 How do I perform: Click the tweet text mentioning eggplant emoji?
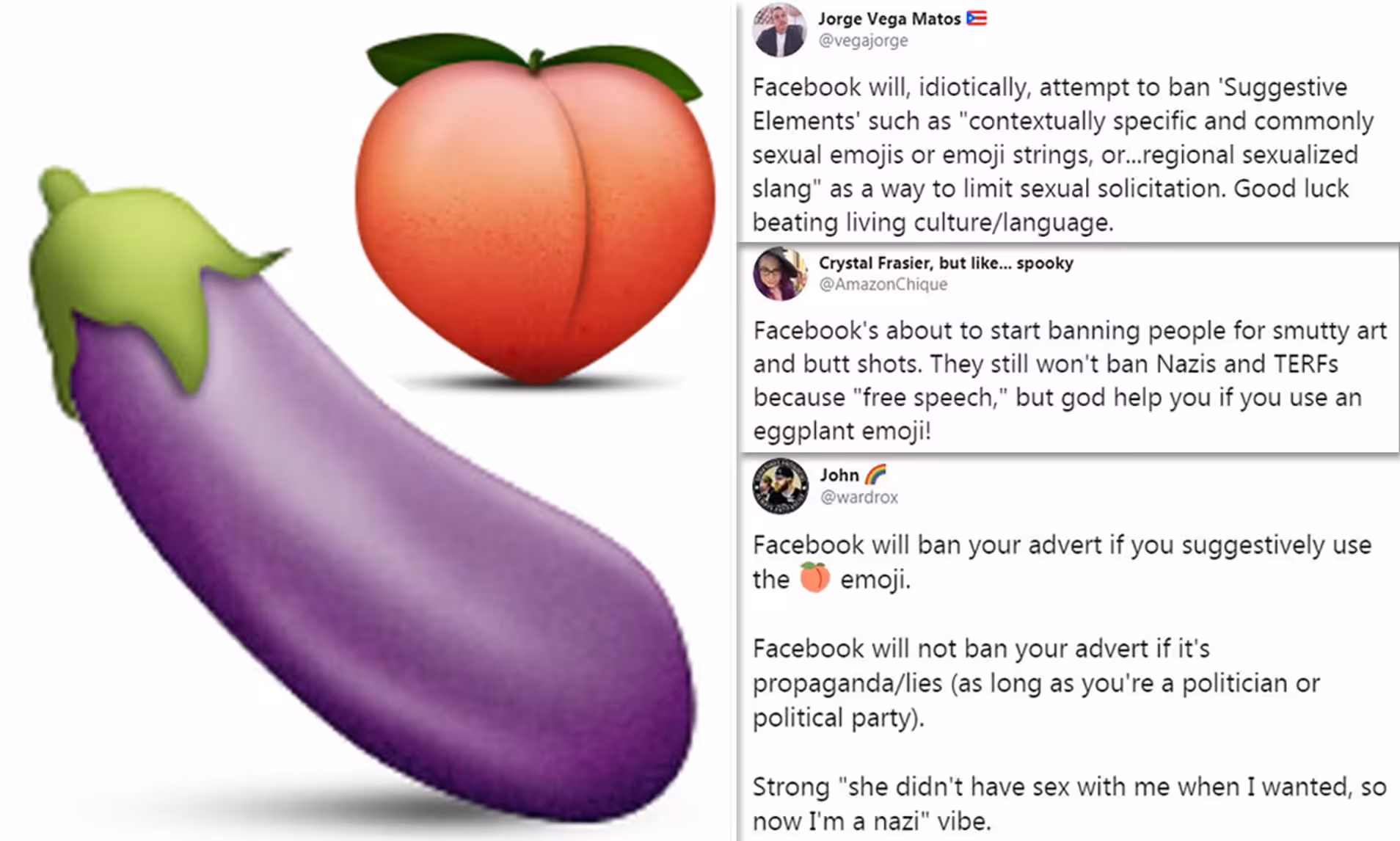point(1070,380)
